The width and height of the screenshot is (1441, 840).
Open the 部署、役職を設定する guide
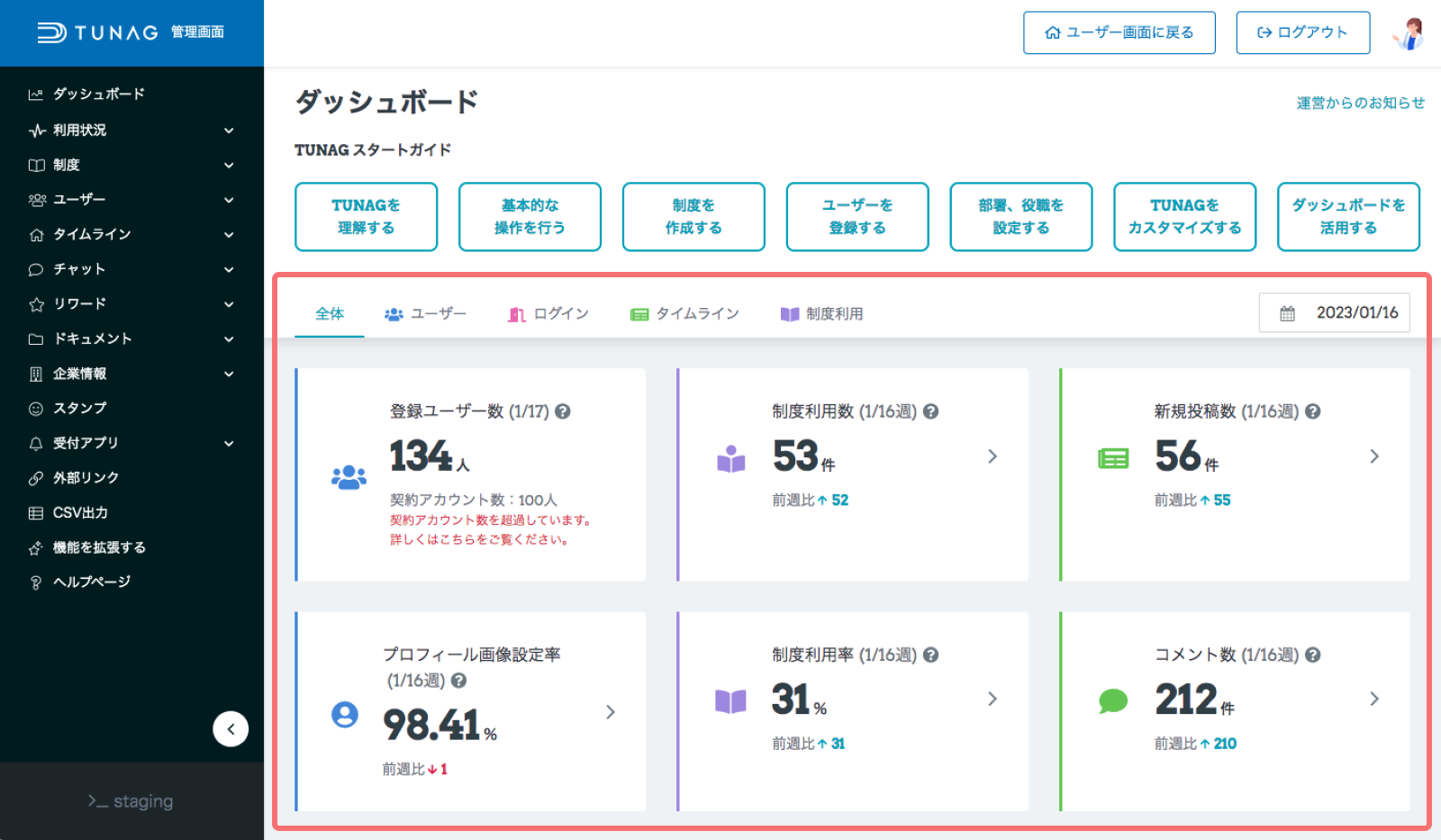1021,217
